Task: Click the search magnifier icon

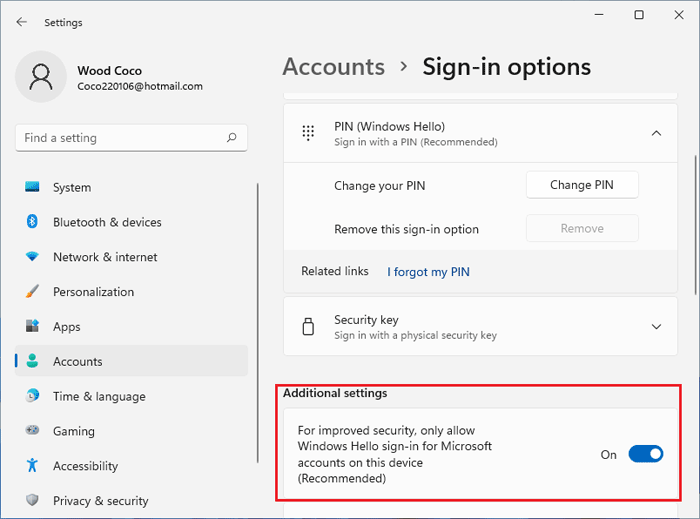Action: point(231,137)
